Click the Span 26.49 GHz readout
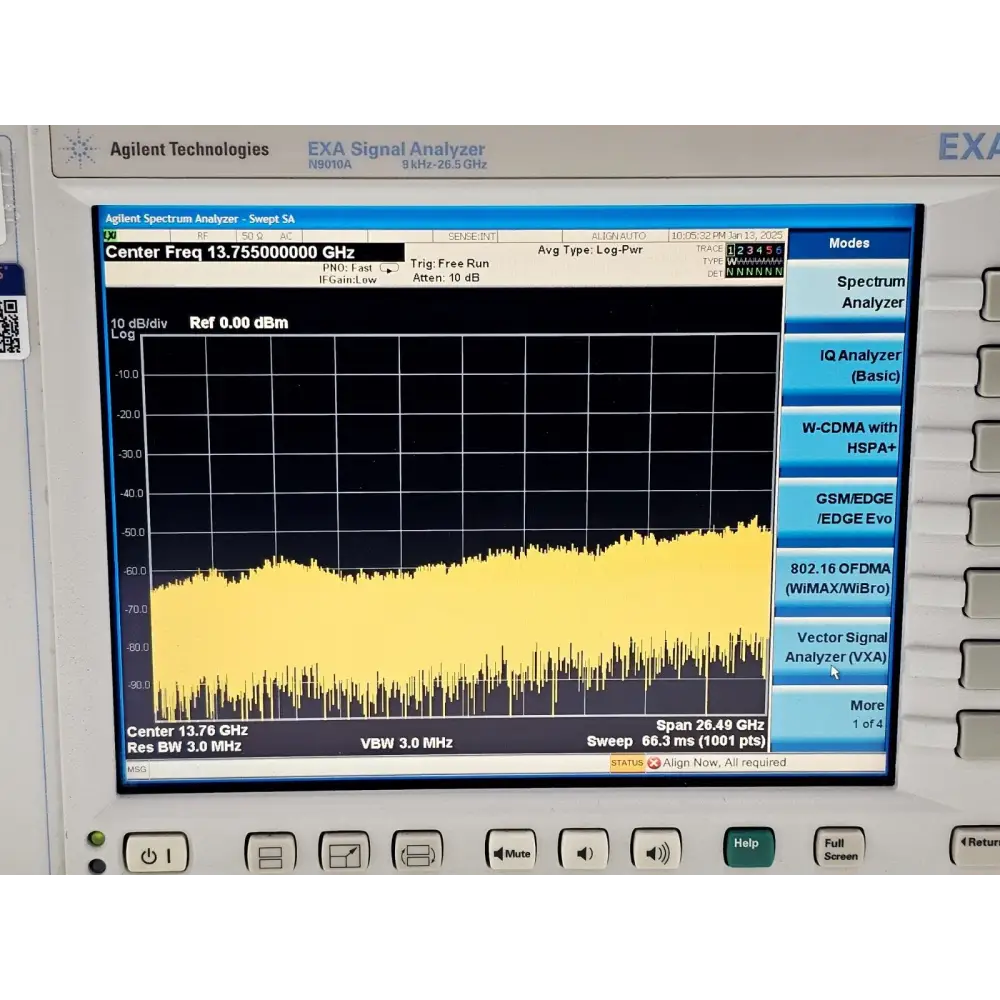The height and width of the screenshot is (1000, 1000). click(710, 725)
